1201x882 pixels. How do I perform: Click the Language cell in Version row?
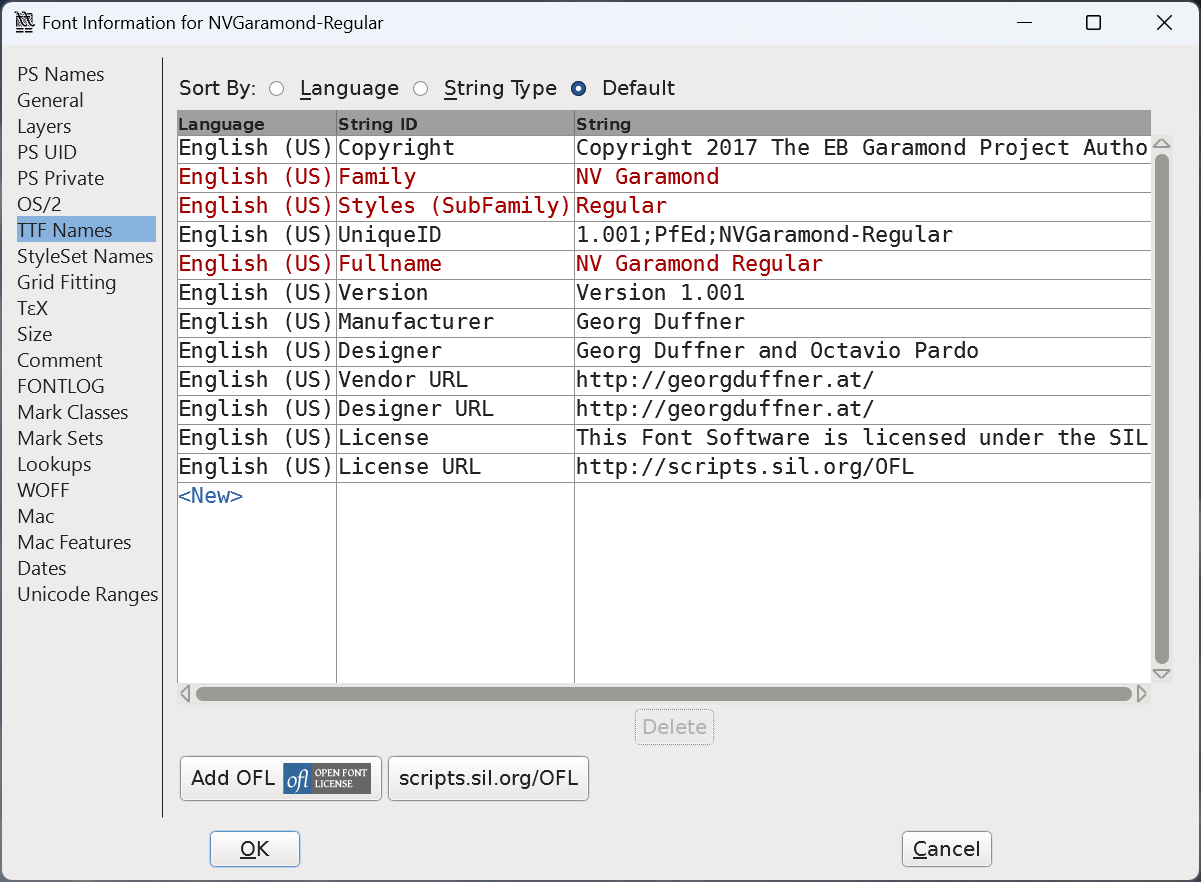pyautogui.click(x=257, y=293)
